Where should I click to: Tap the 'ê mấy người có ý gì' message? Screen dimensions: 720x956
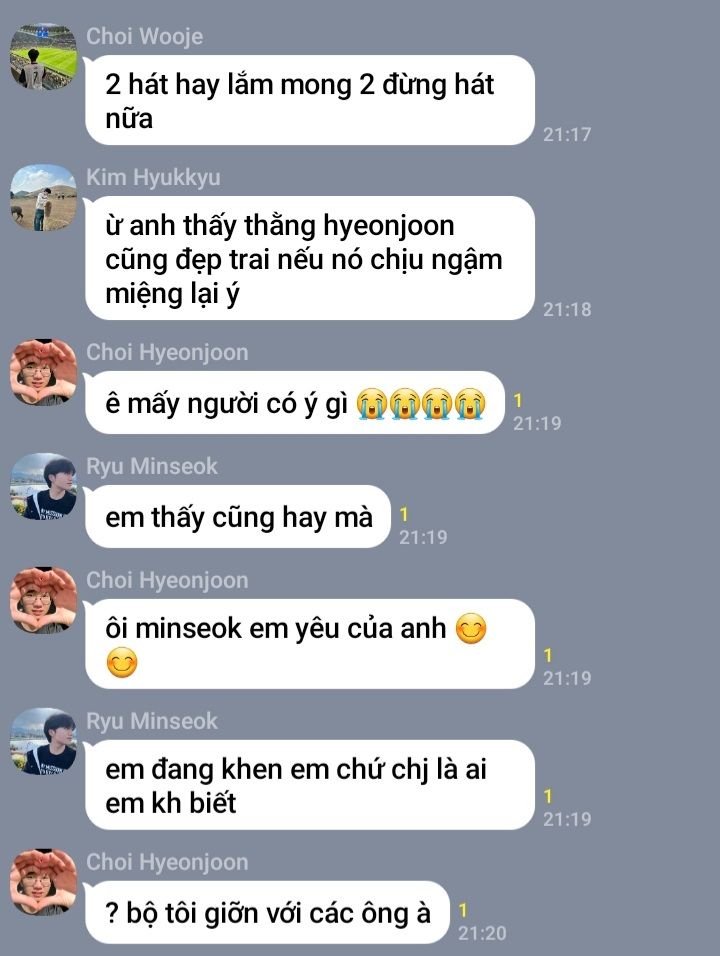[295, 403]
